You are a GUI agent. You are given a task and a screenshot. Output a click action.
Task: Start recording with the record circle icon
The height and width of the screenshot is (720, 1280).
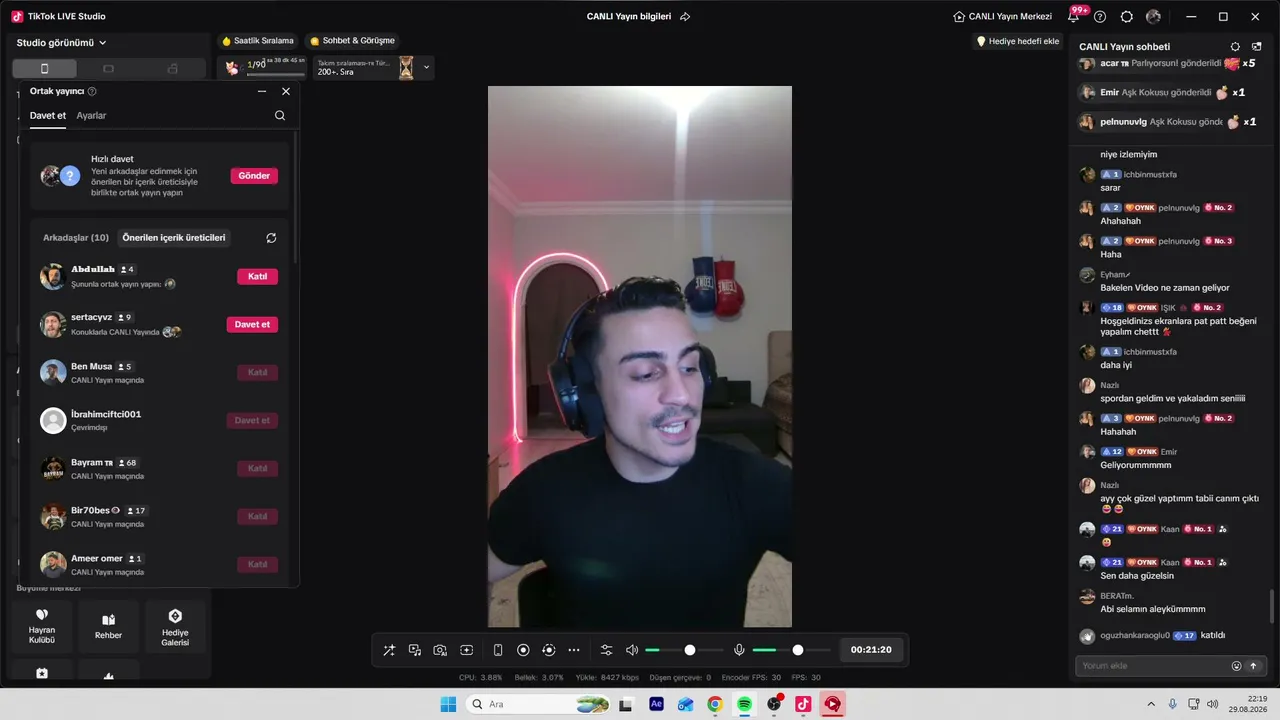point(523,650)
